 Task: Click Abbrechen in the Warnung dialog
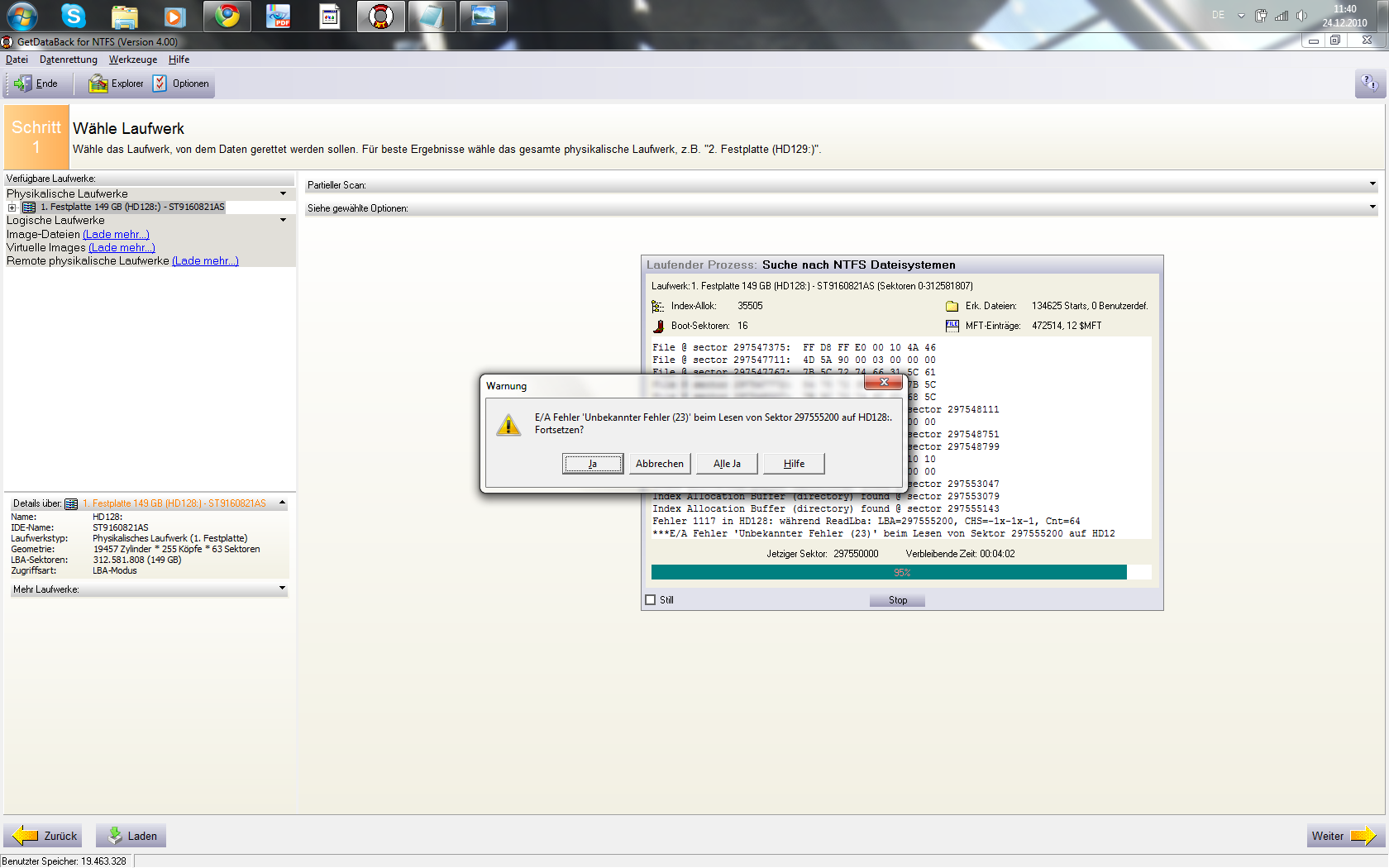click(660, 464)
